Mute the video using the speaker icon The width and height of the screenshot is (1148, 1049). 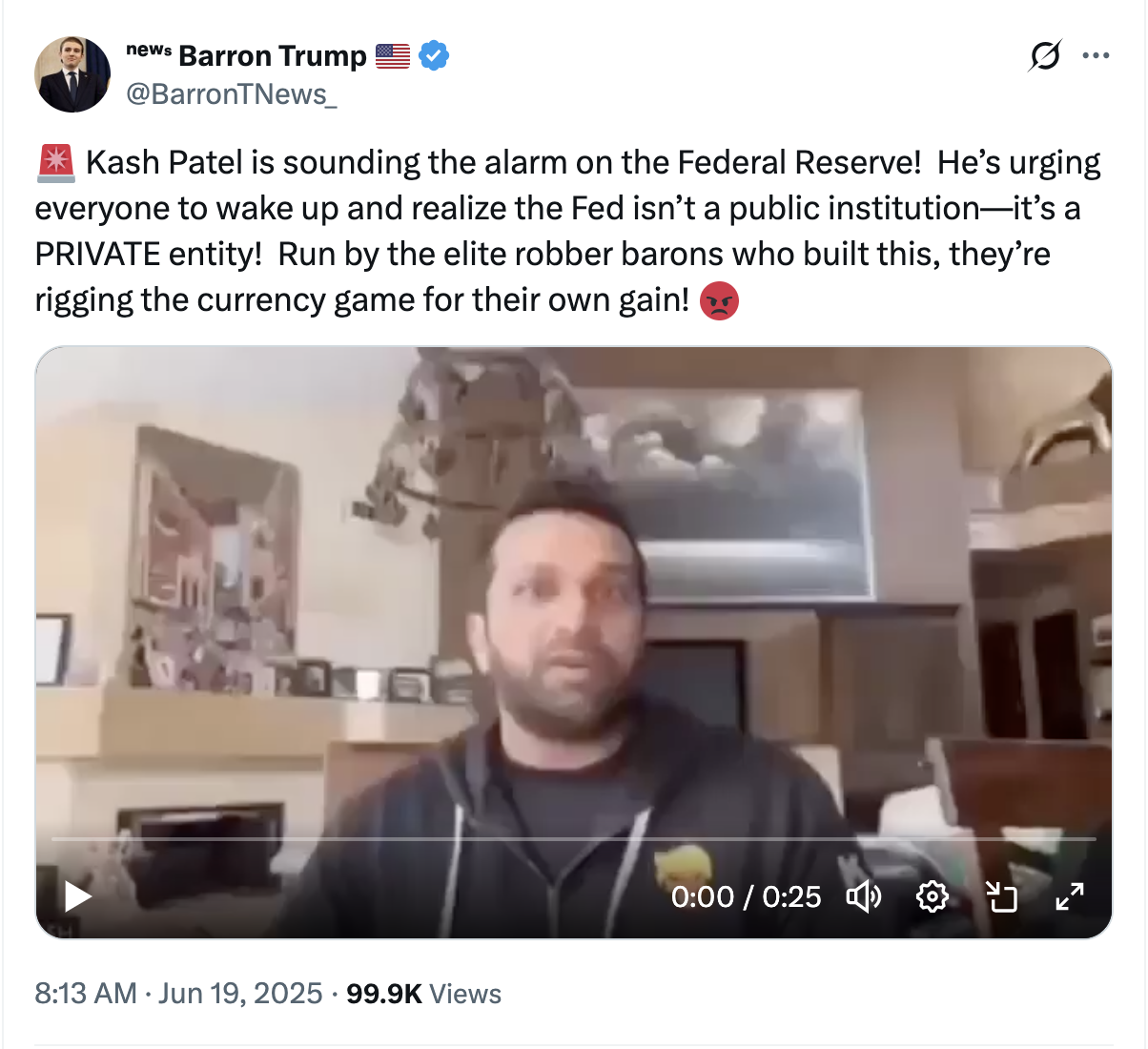pos(864,896)
